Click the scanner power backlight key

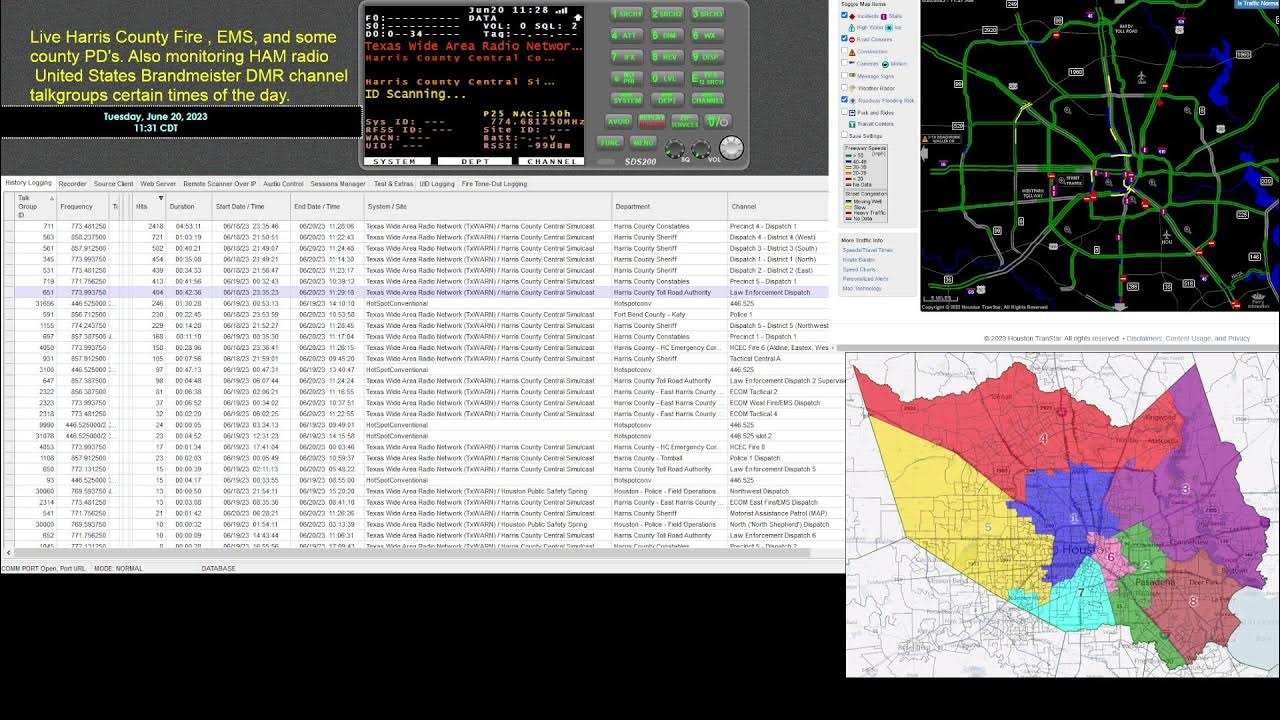click(x=718, y=121)
